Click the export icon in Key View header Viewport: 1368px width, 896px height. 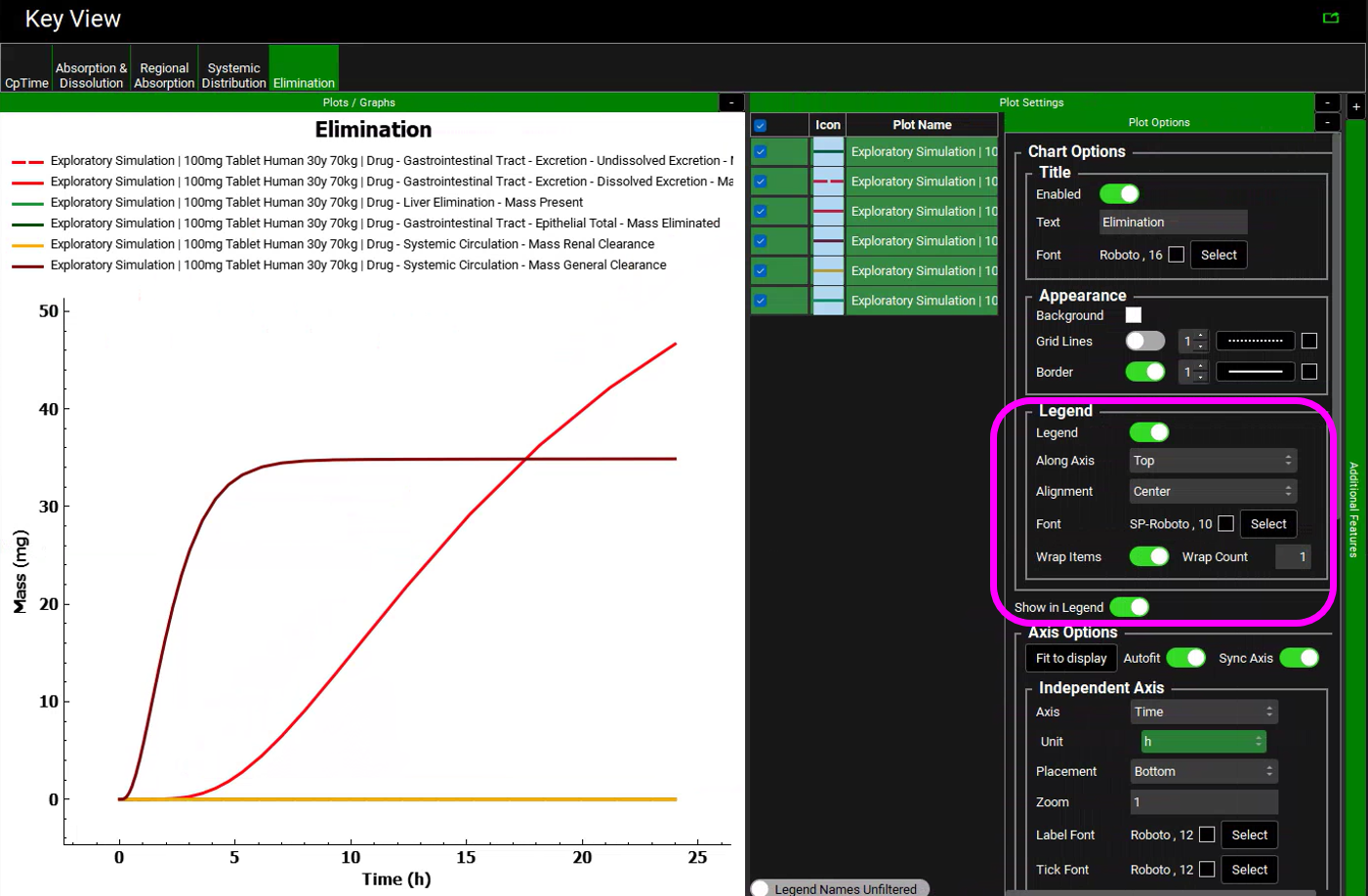(1330, 18)
